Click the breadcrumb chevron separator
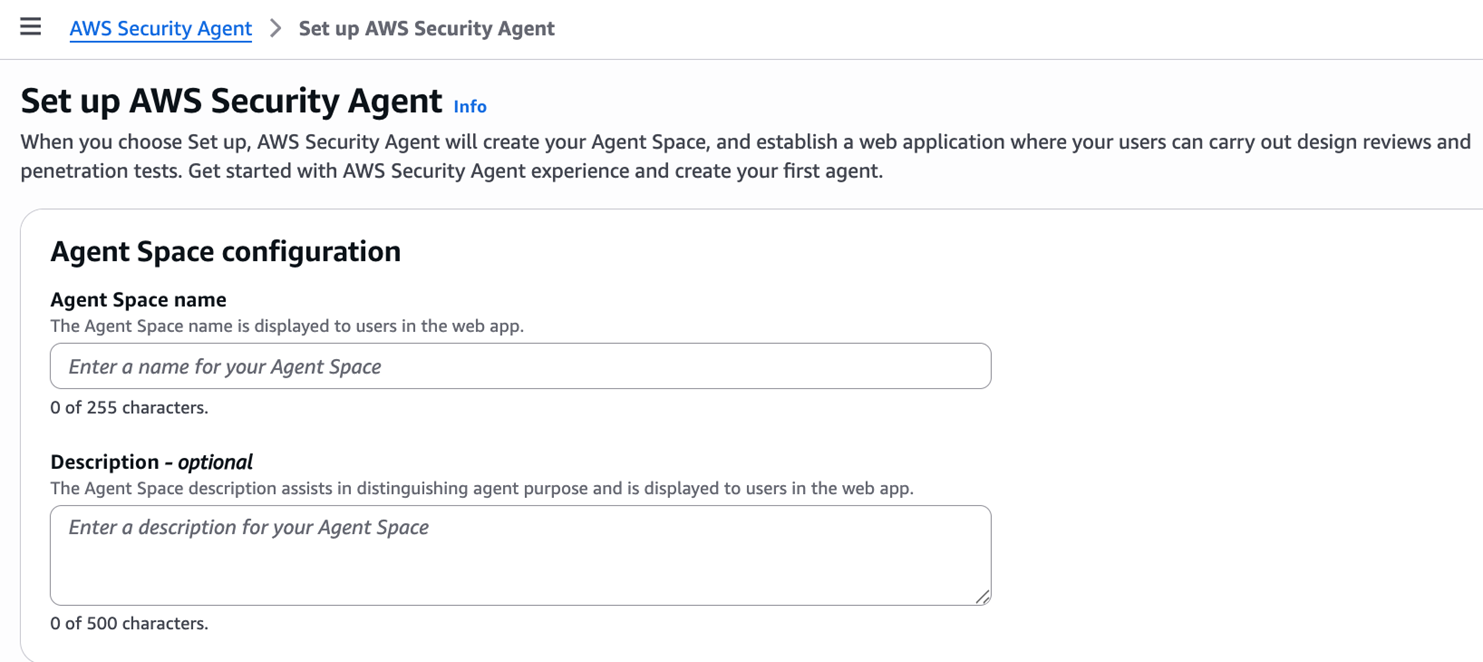This screenshot has width=1483, height=662. (x=276, y=28)
